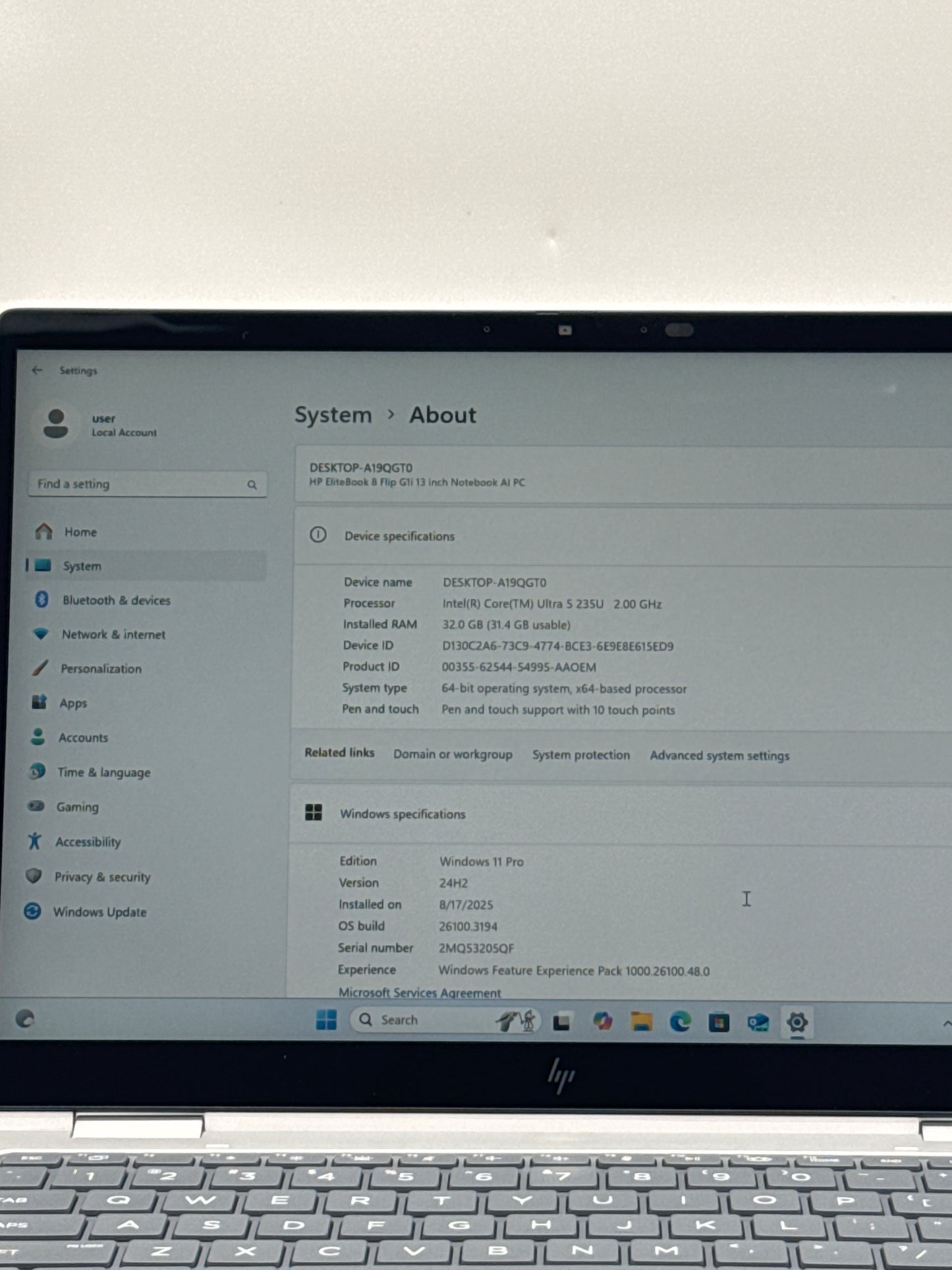Click Domain or workgroup link
The height and width of the screenshot is (1270, 952).
pyautogui.click(x=453, y=755)
